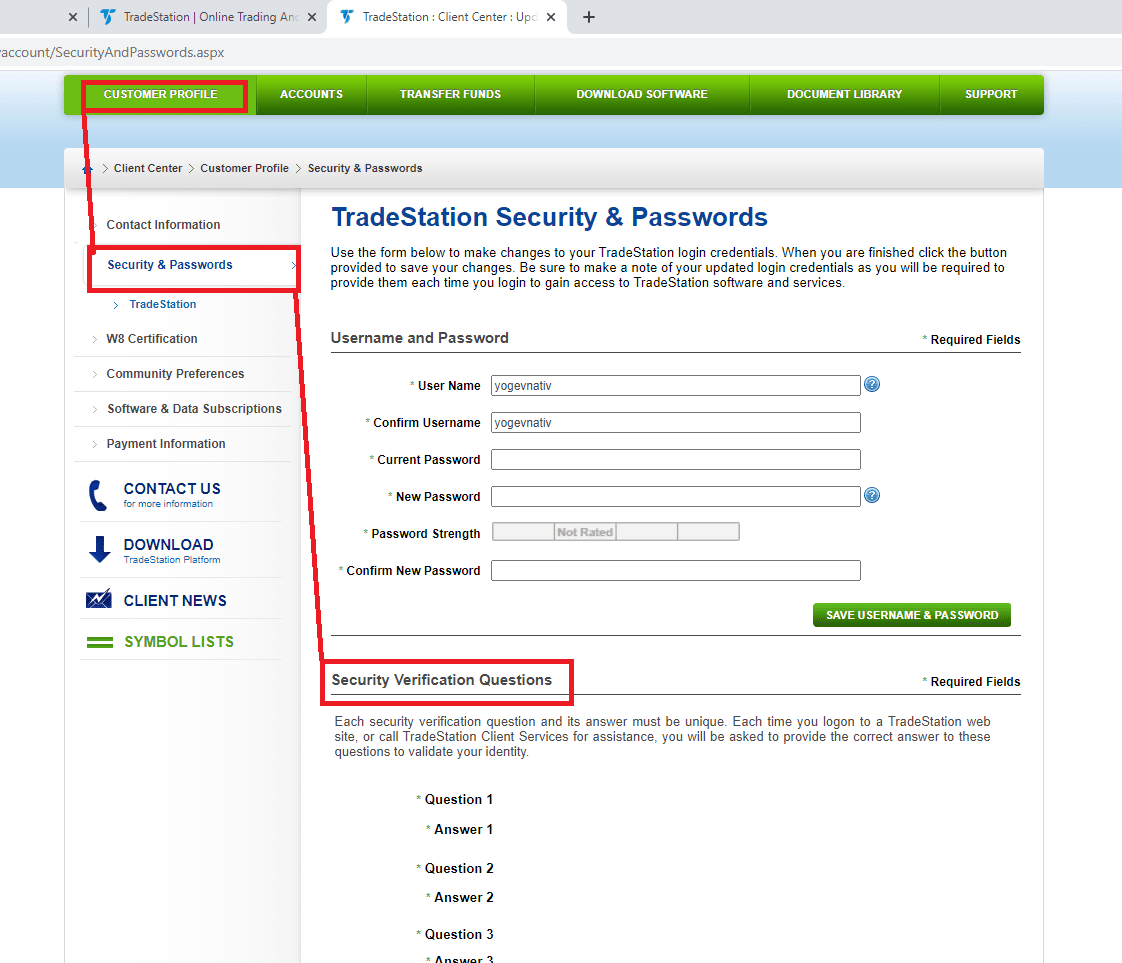Expand Community Preferences in the sidebar

(x=175, y=374)
